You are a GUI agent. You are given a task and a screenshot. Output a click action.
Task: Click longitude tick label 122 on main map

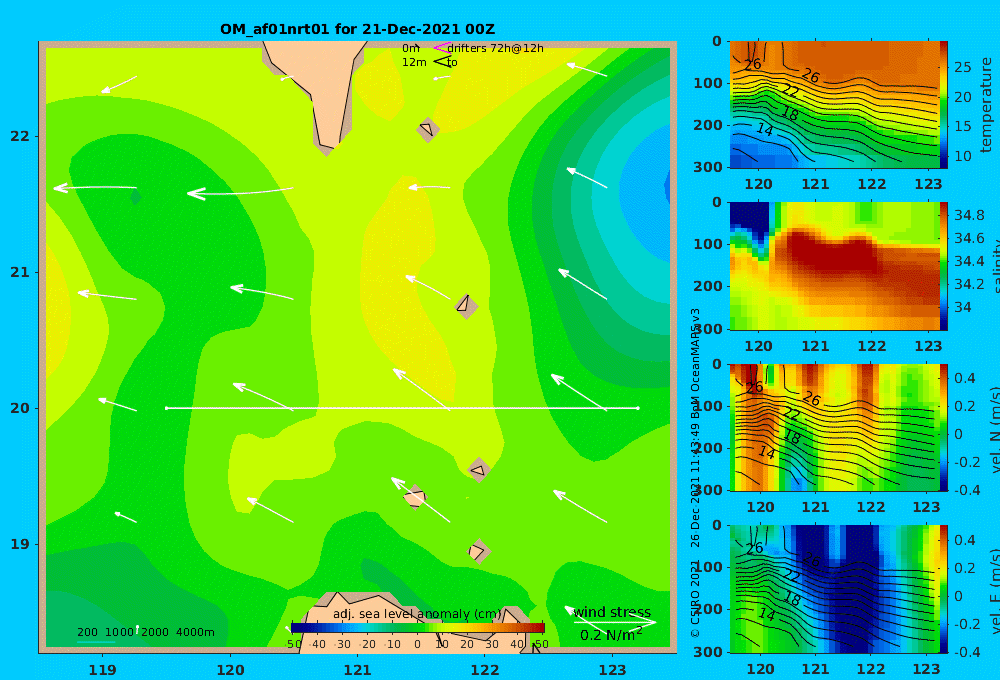click(x=485, y=670)
